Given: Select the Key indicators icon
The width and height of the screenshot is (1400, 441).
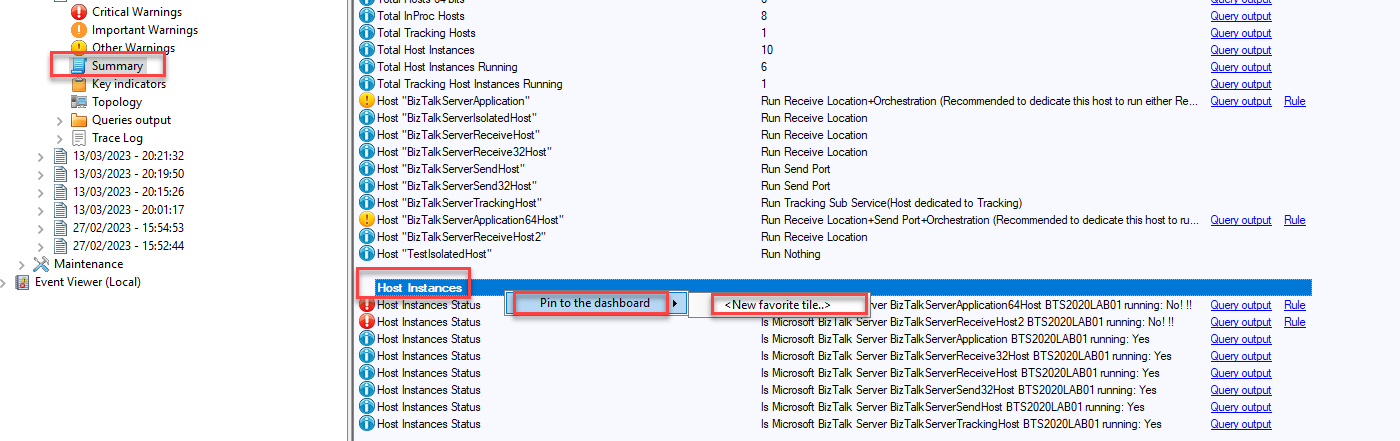Looking at the screenshot, I should (79, 84).
